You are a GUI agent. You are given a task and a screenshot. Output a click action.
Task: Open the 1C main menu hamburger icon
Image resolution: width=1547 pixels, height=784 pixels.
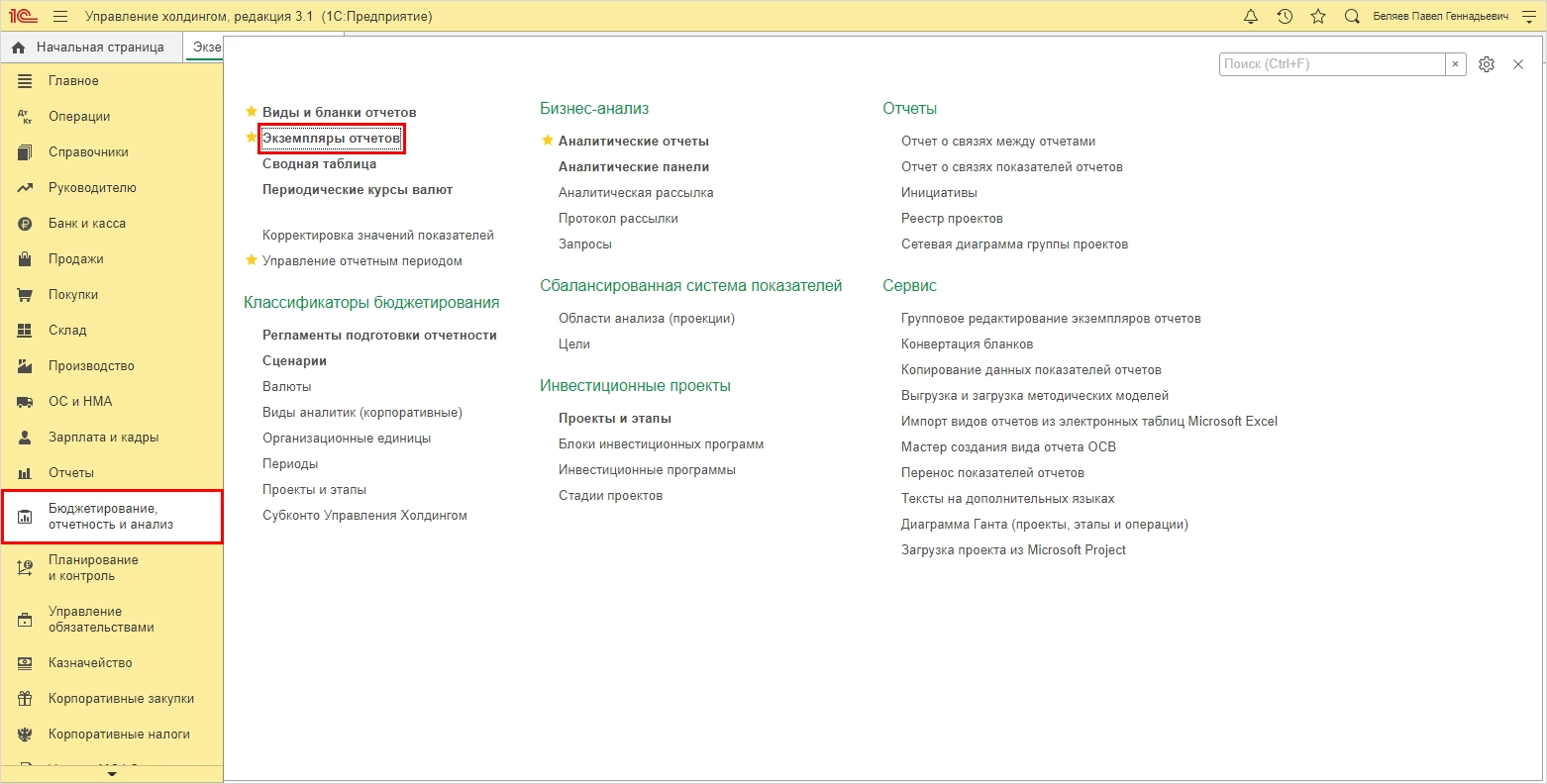(60, 17)
